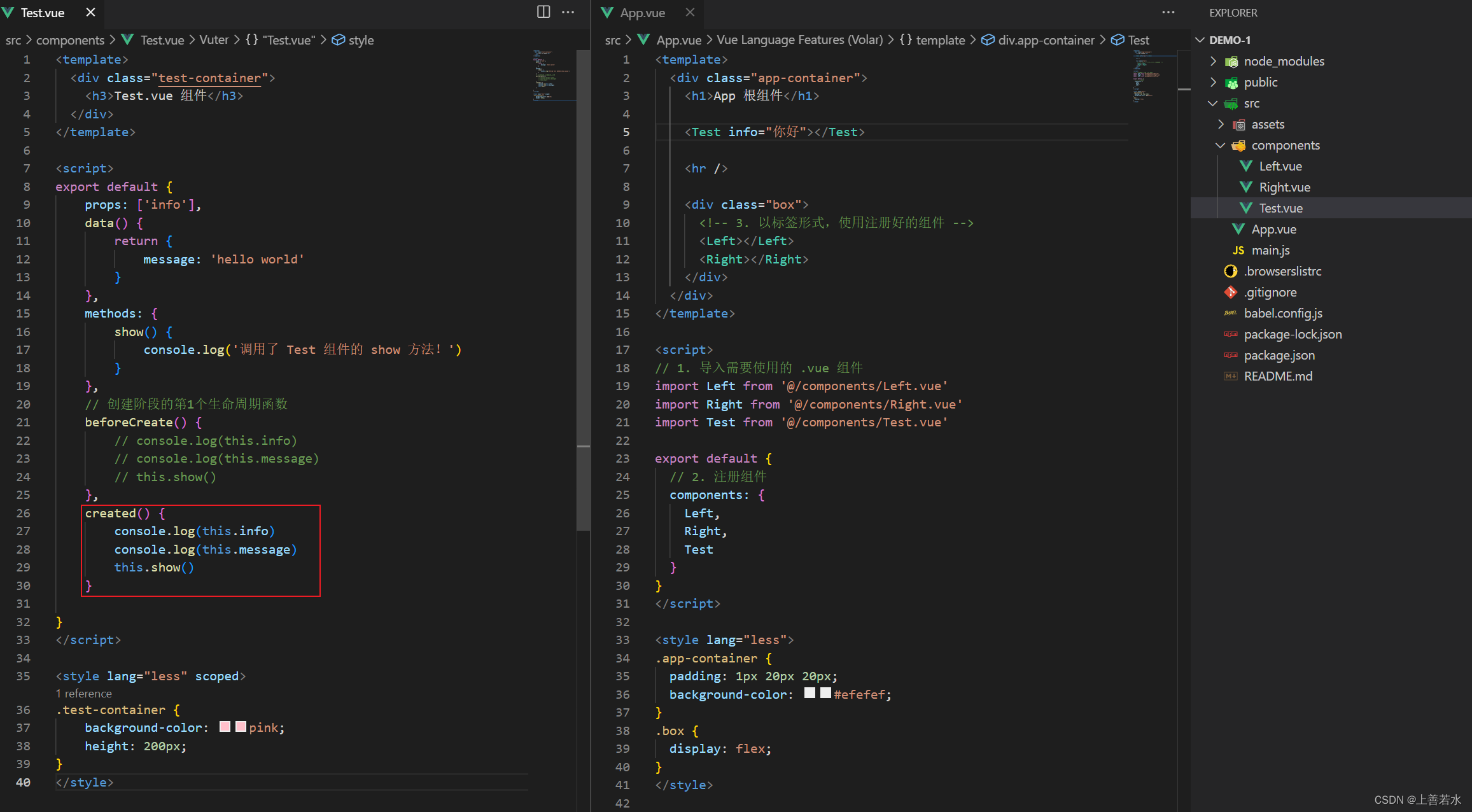Open Right.vue from the explorer
Viewport: 1472px width, 812px height.
click(1284, 187)
